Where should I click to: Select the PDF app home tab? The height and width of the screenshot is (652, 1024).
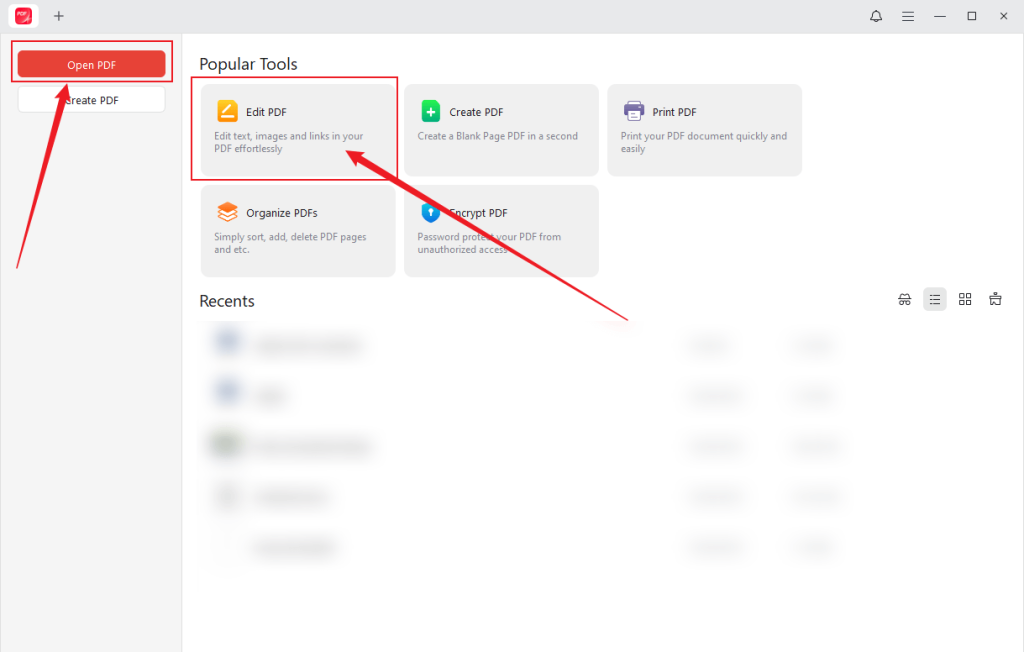click(x=21, y=16)
